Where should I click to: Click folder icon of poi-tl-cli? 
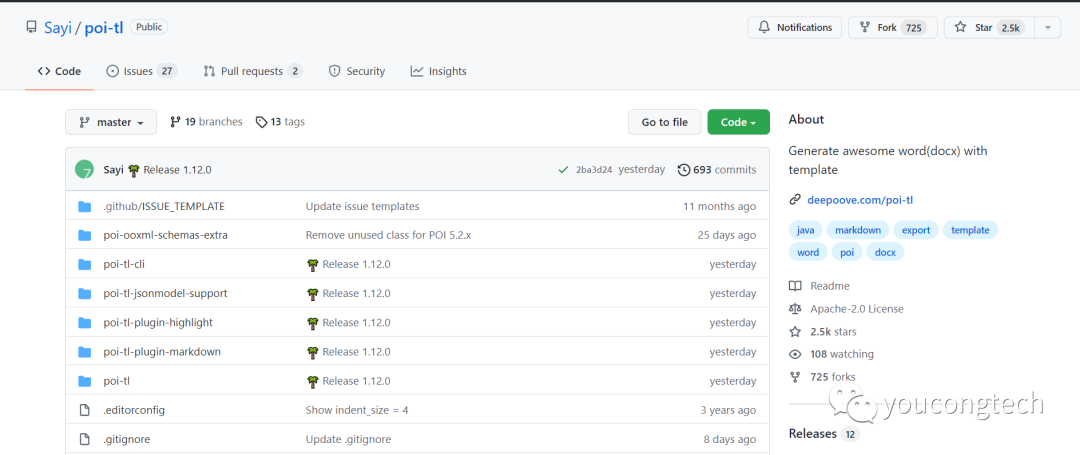click(85, 264)
